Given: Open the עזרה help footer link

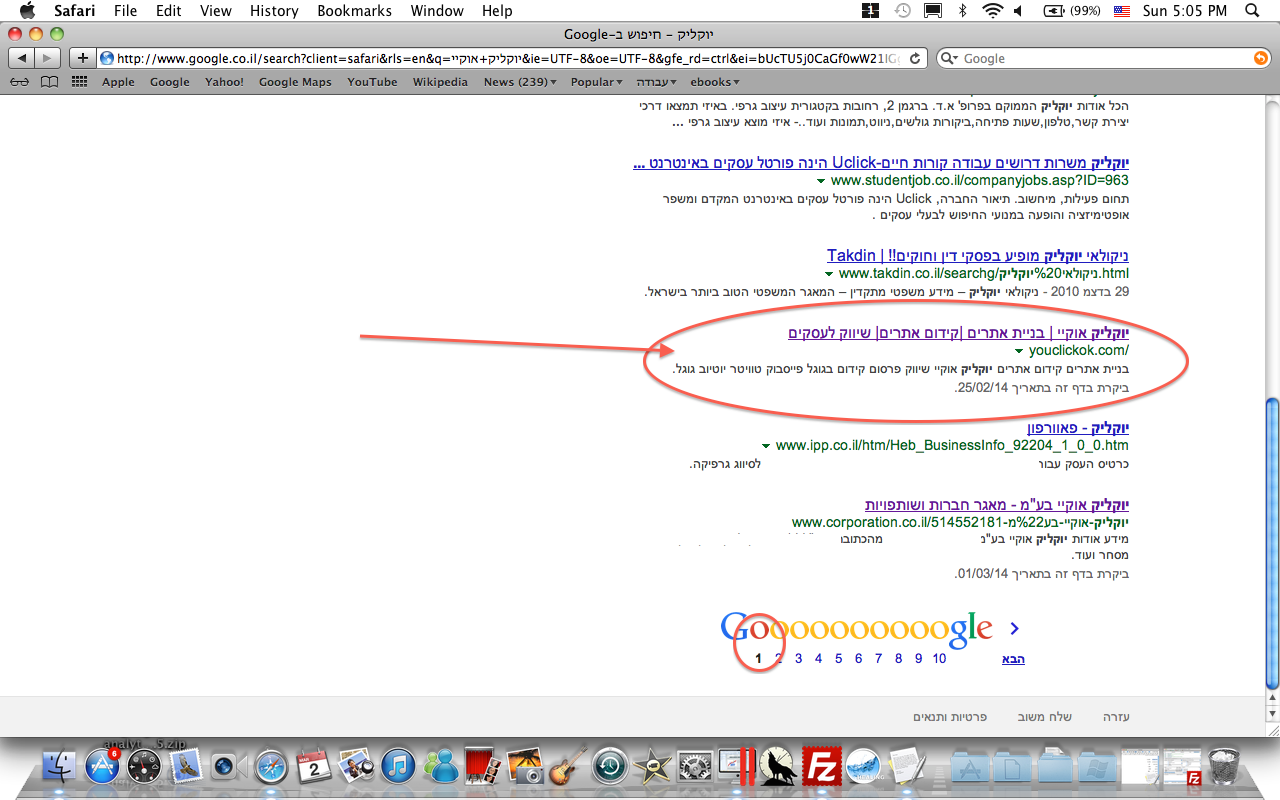Looking at the screenshot, I should click(1116, 717).
